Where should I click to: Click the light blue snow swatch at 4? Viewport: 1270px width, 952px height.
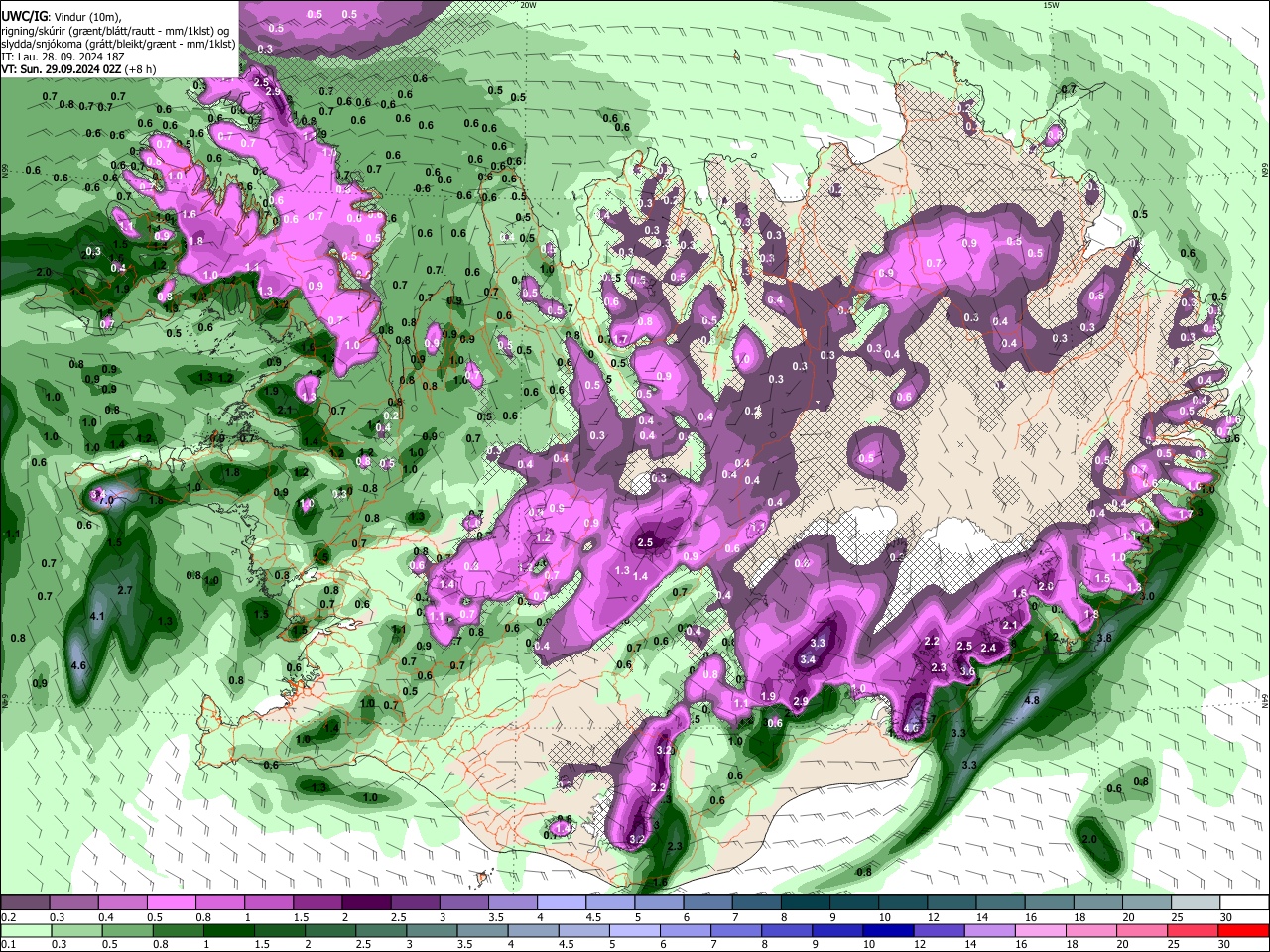point(561,903)
